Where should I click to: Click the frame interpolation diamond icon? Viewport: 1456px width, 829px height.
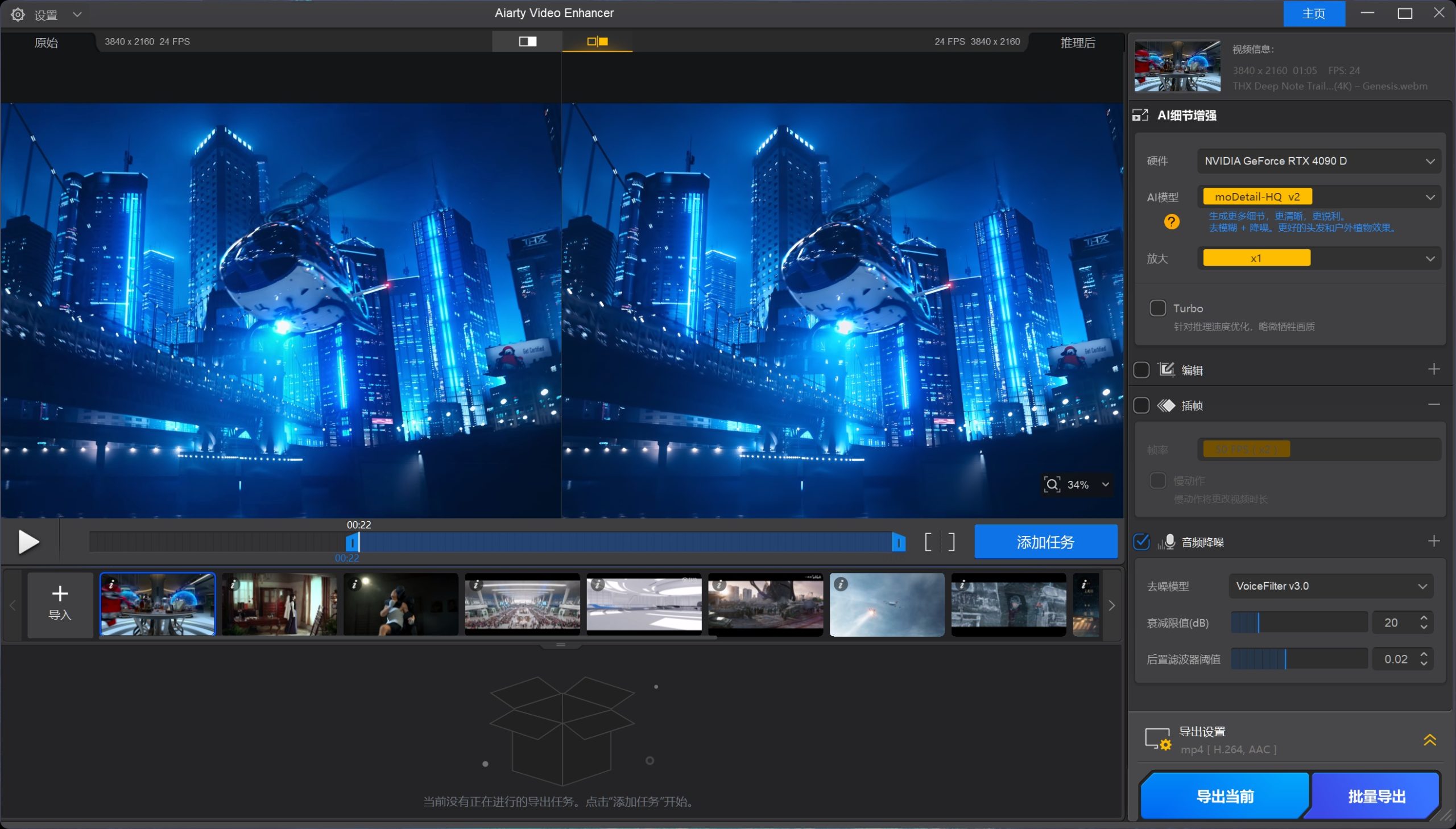tap(1166, 405)
